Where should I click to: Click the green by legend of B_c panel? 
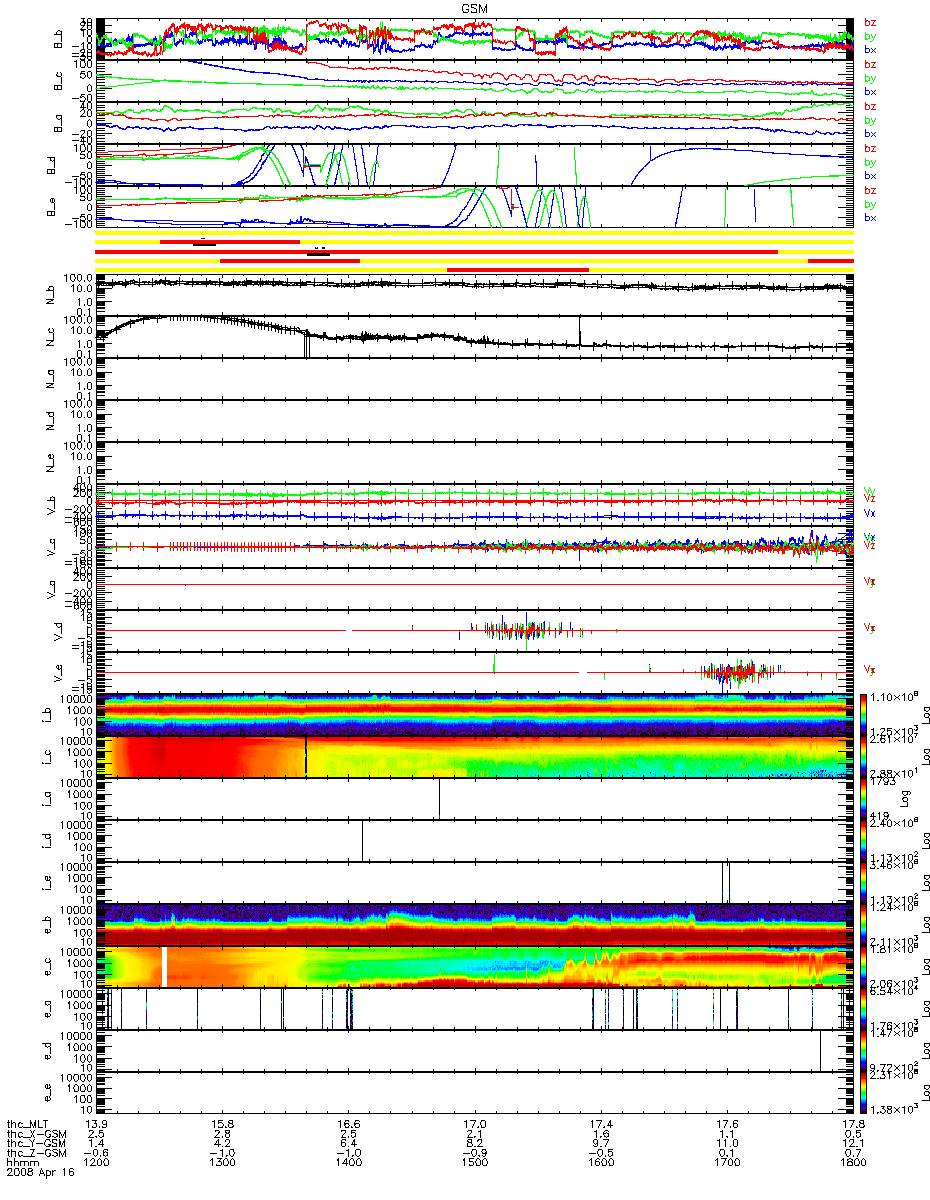[870, 78]
